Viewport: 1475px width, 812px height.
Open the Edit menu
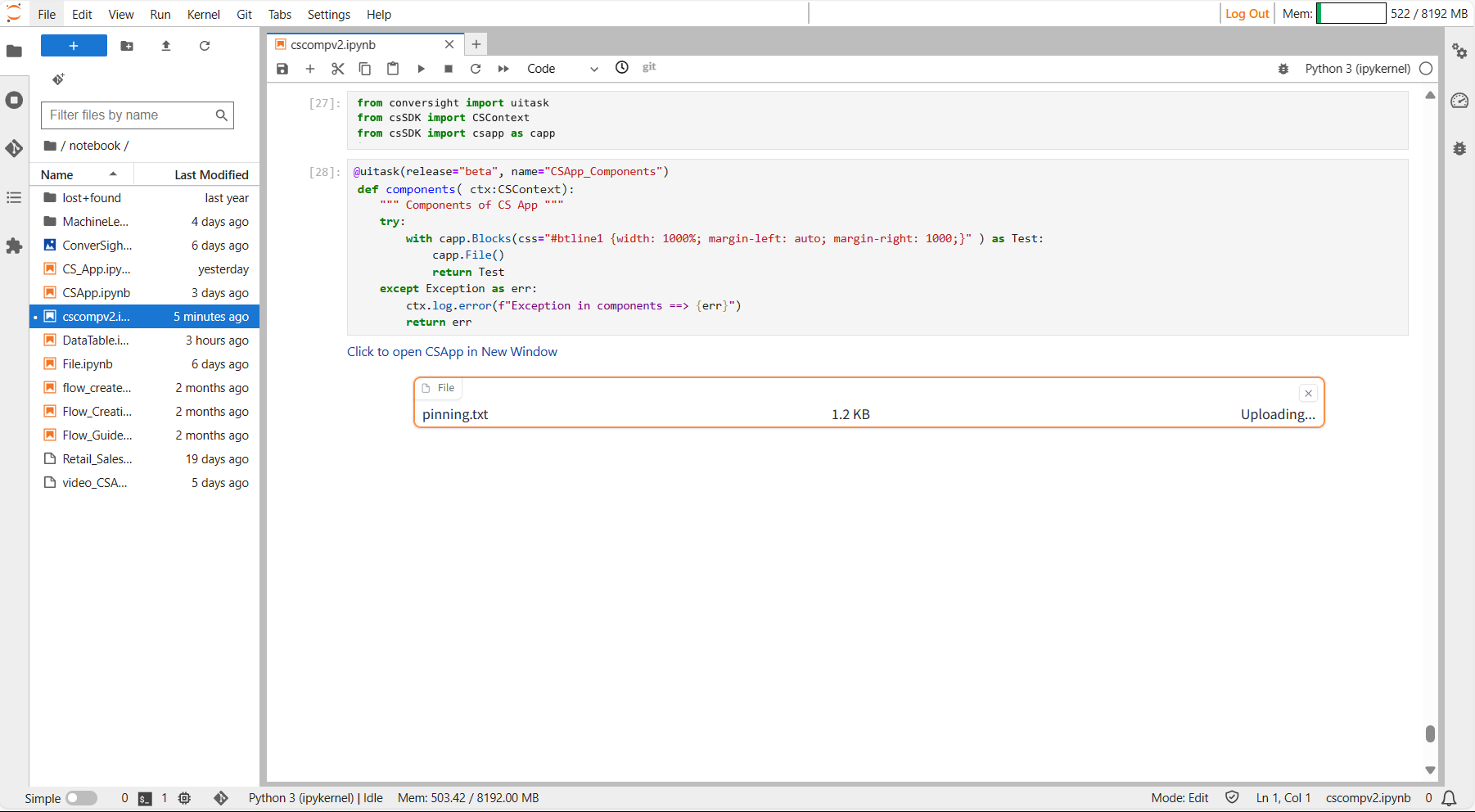click(x=82, y=14)
